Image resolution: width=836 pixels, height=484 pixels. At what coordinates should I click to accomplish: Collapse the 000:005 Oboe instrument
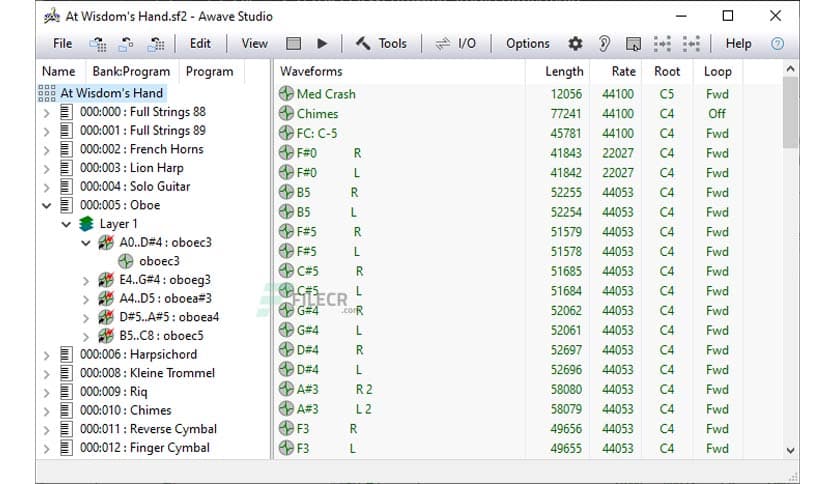click(x=47, y=205)
